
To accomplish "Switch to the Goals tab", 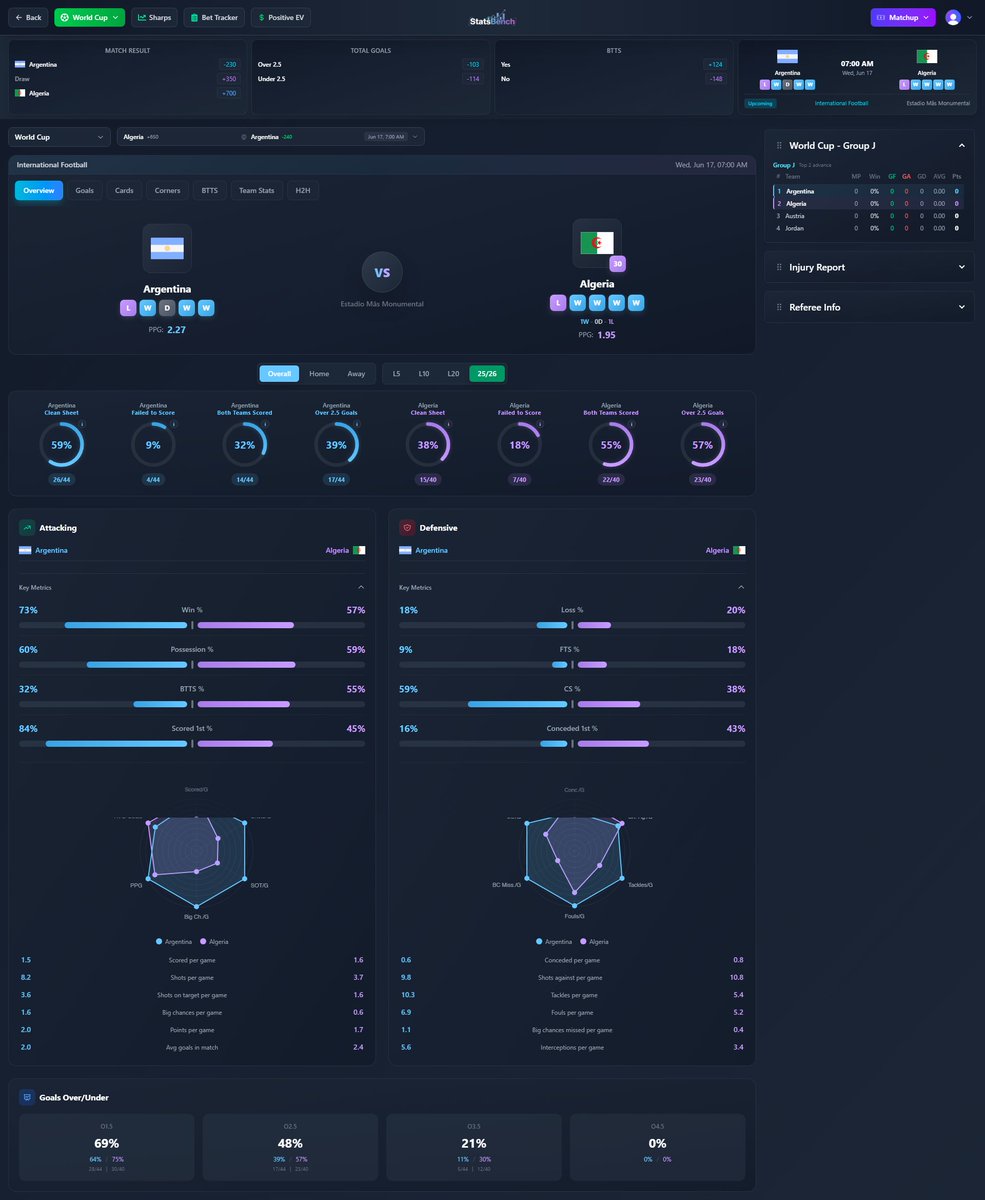I will click(x=85, y=190).
